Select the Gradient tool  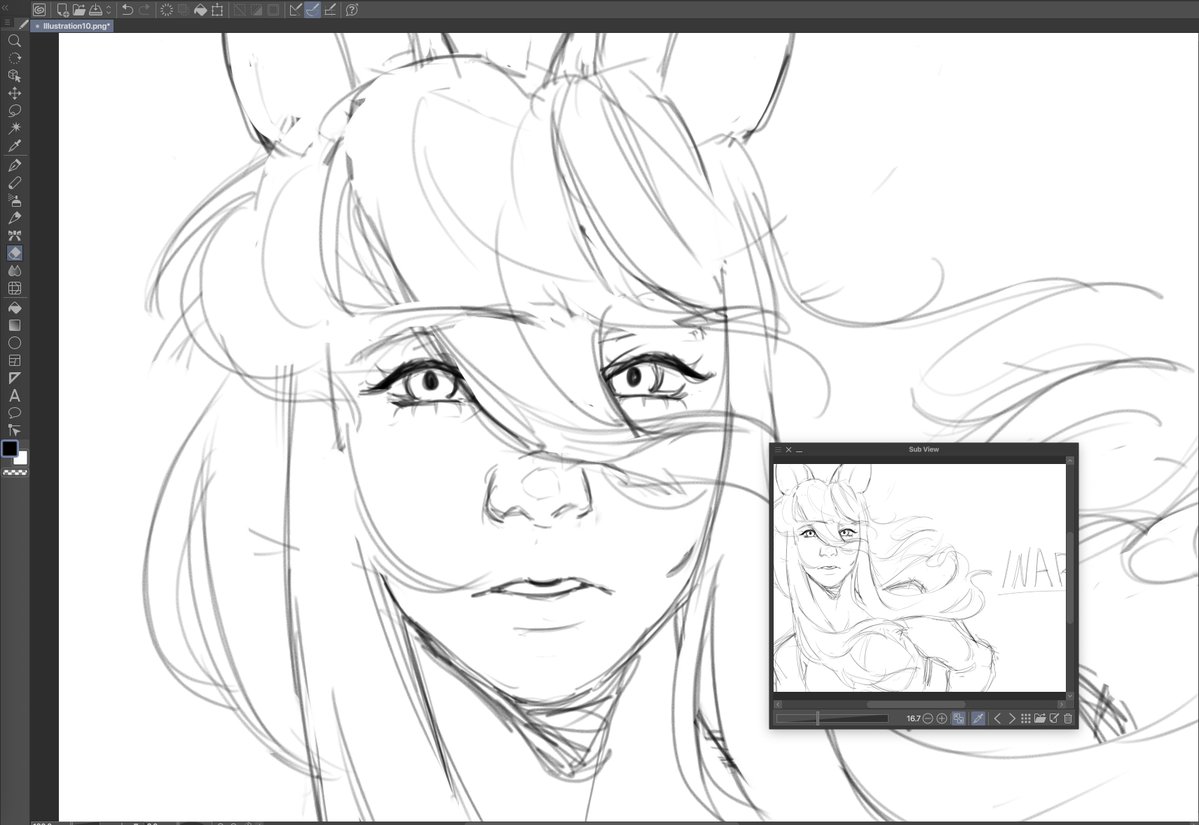click(14, 325)
